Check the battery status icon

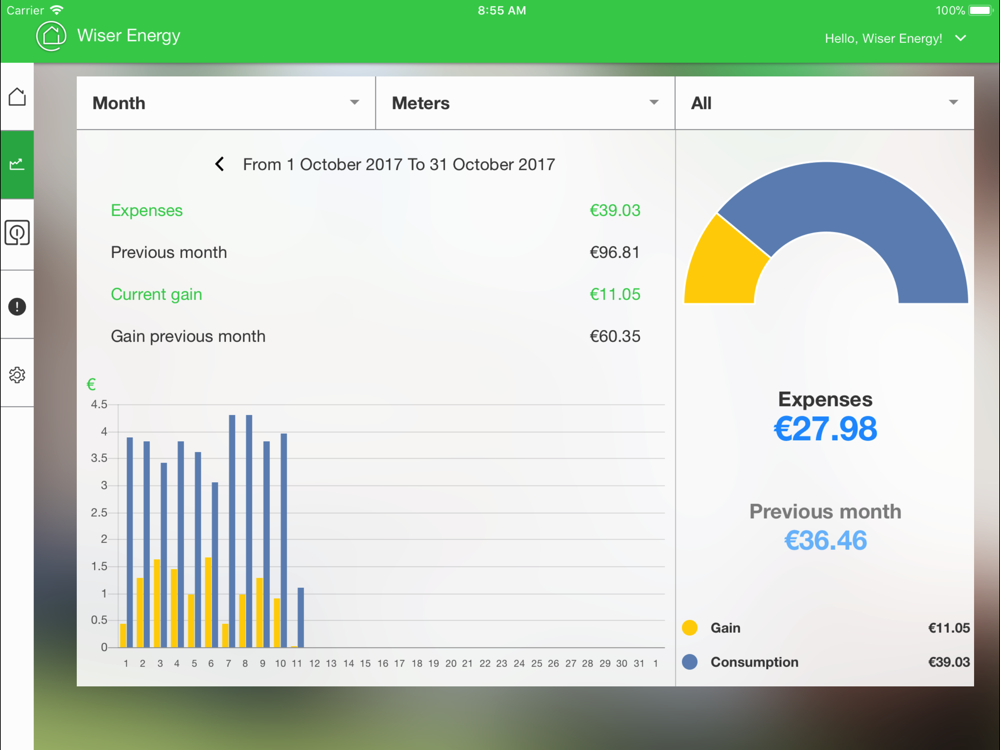980,10
